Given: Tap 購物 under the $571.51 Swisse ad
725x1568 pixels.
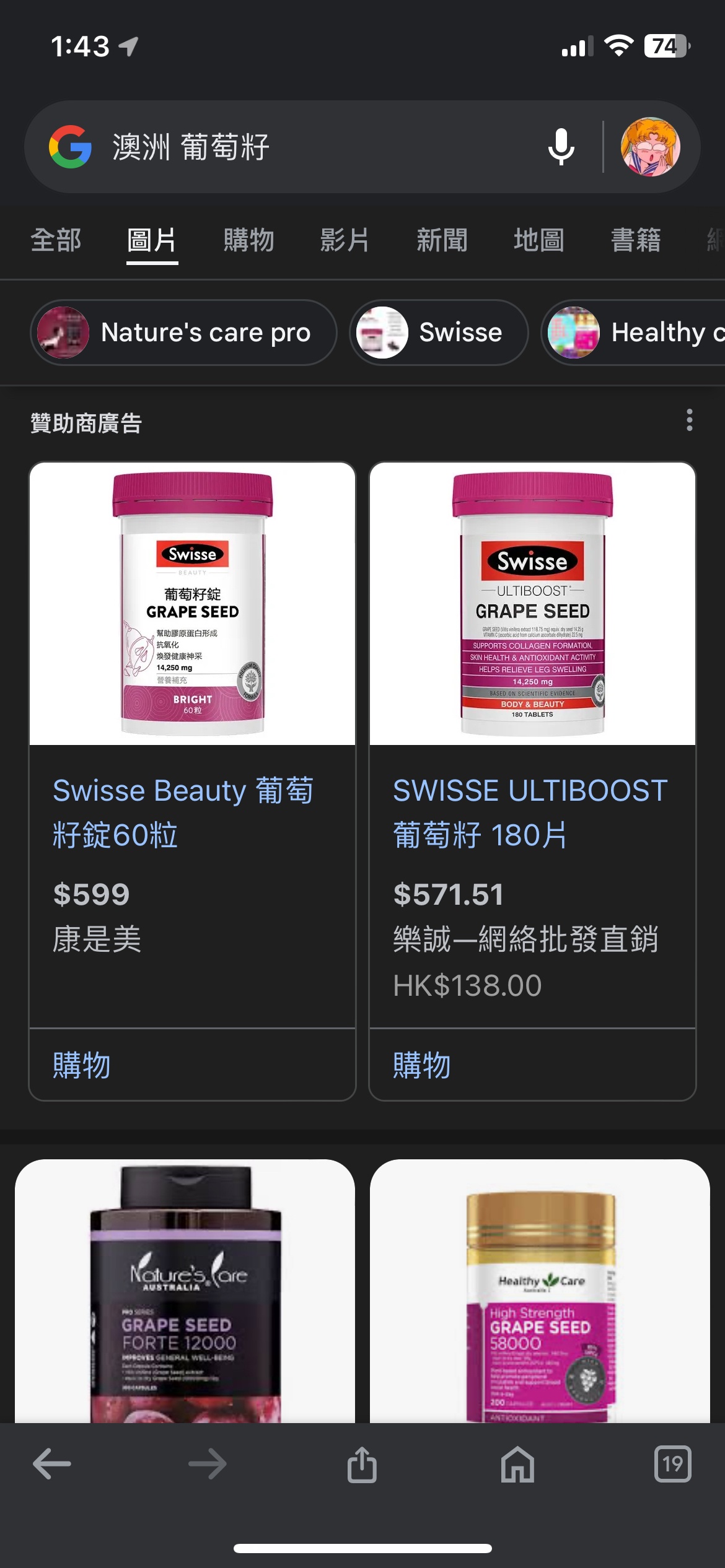Looking at the screenshot, I should click(x=422, y=1065).
